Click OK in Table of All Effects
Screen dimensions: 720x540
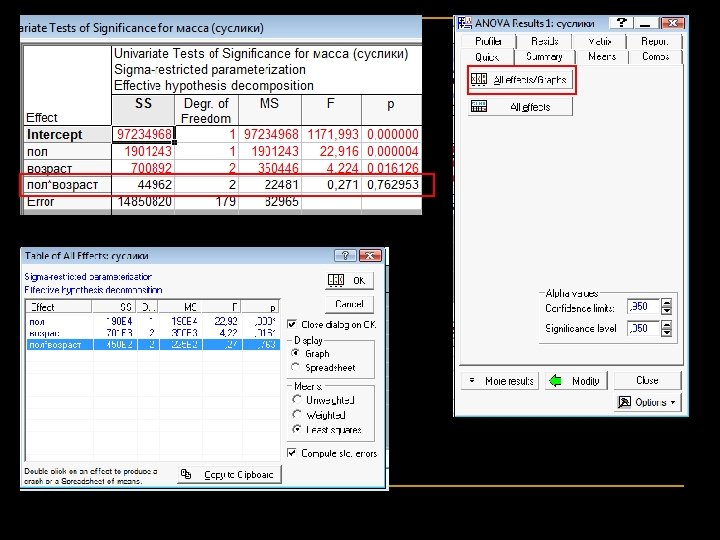[x=349, y=281]
